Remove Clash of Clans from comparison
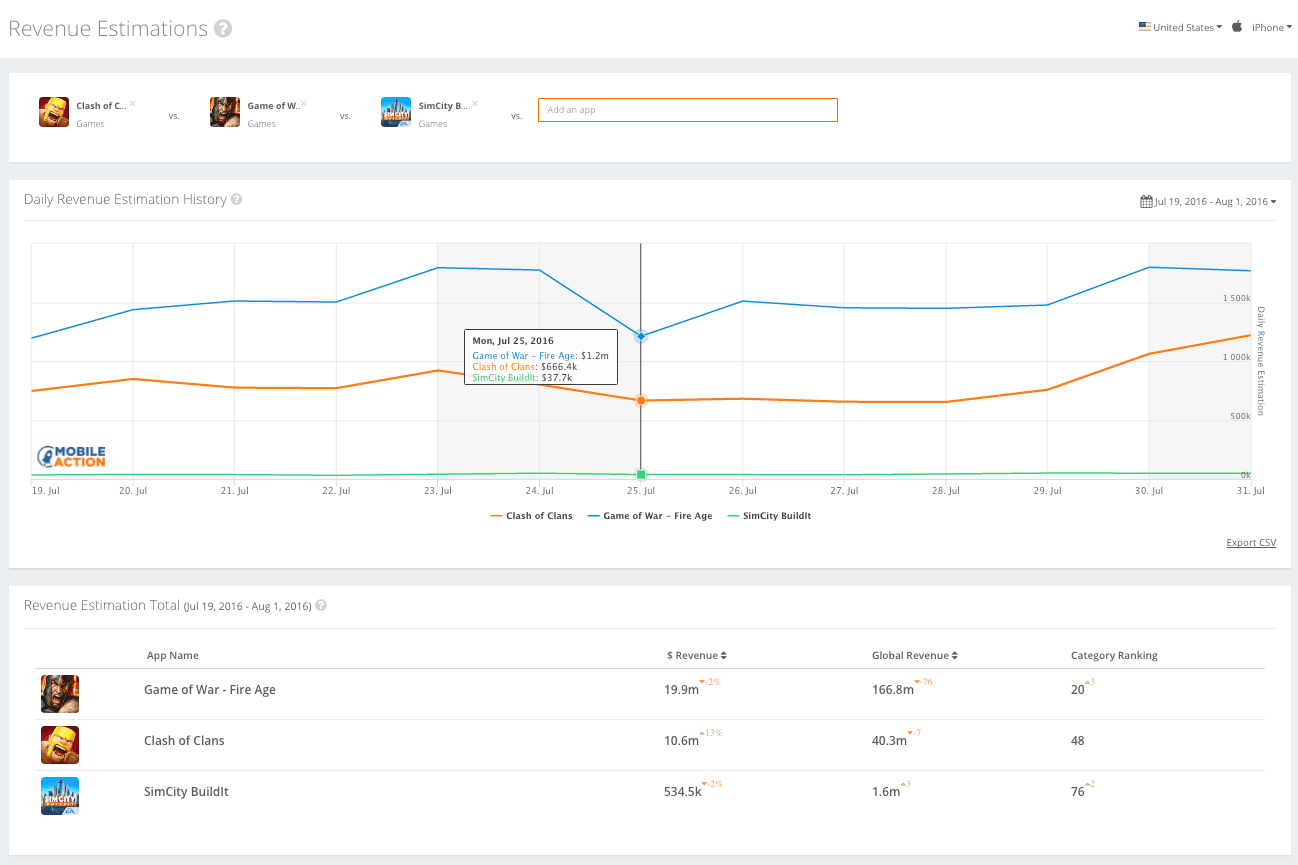 (132, 103)
